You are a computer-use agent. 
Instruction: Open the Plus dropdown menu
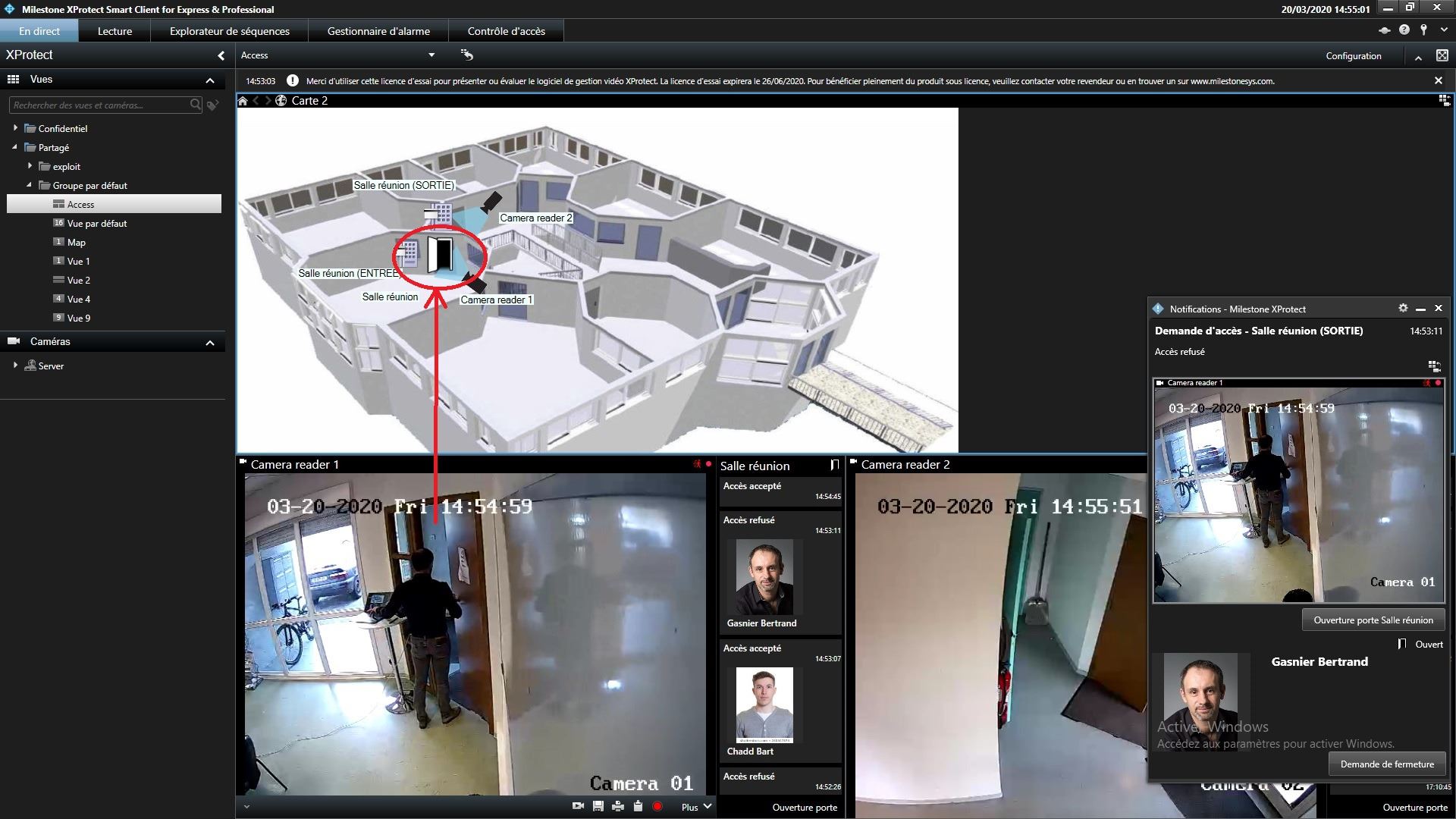(x=696, y=807)
